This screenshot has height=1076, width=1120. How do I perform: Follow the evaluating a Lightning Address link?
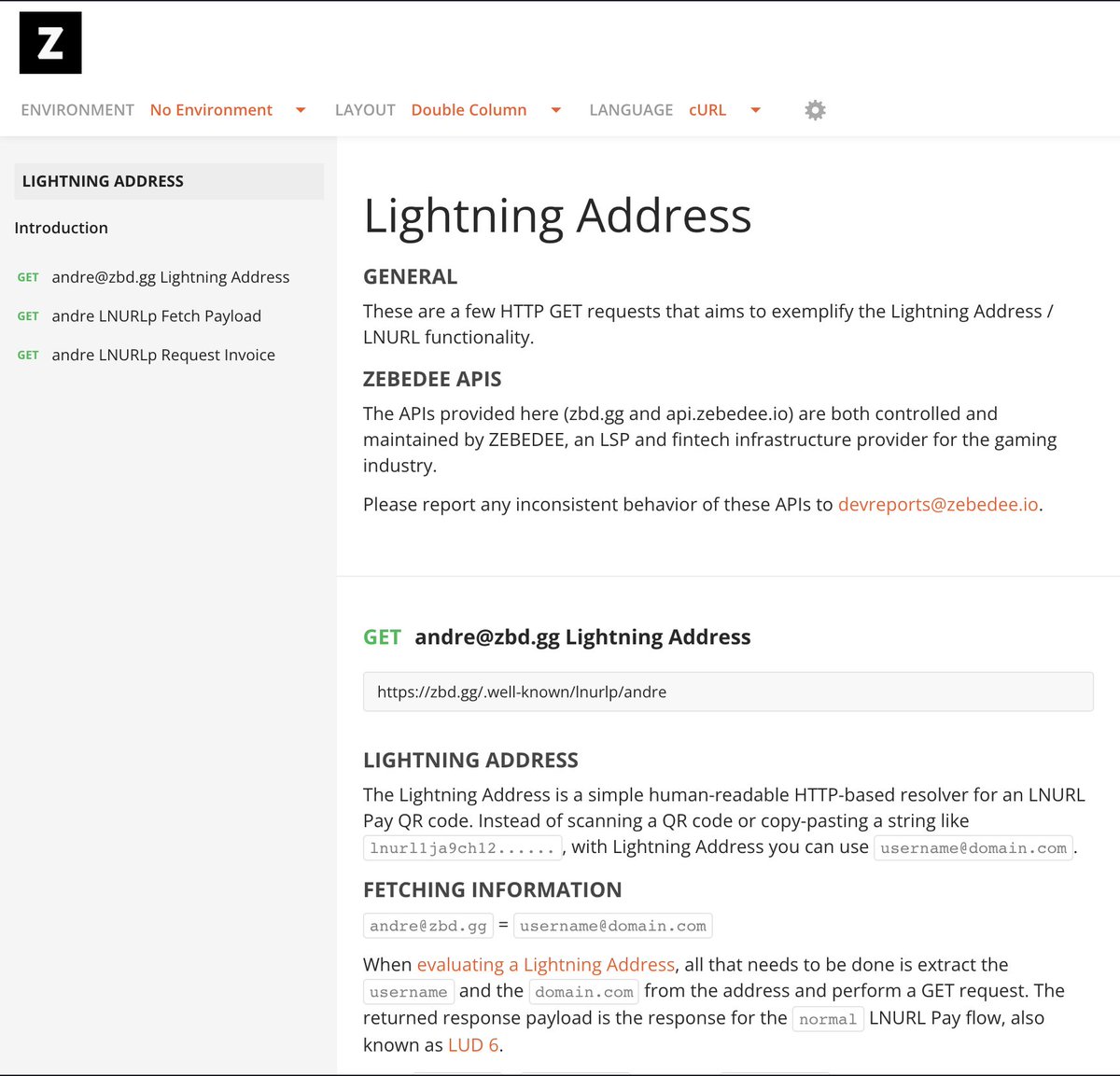tap(546, 964)
